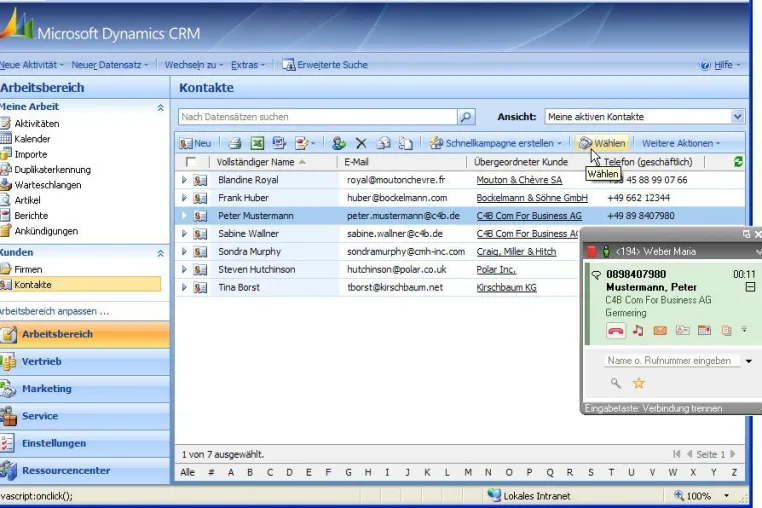
Task: Open the Neue Aktivität menu
Action: point(32,65)
